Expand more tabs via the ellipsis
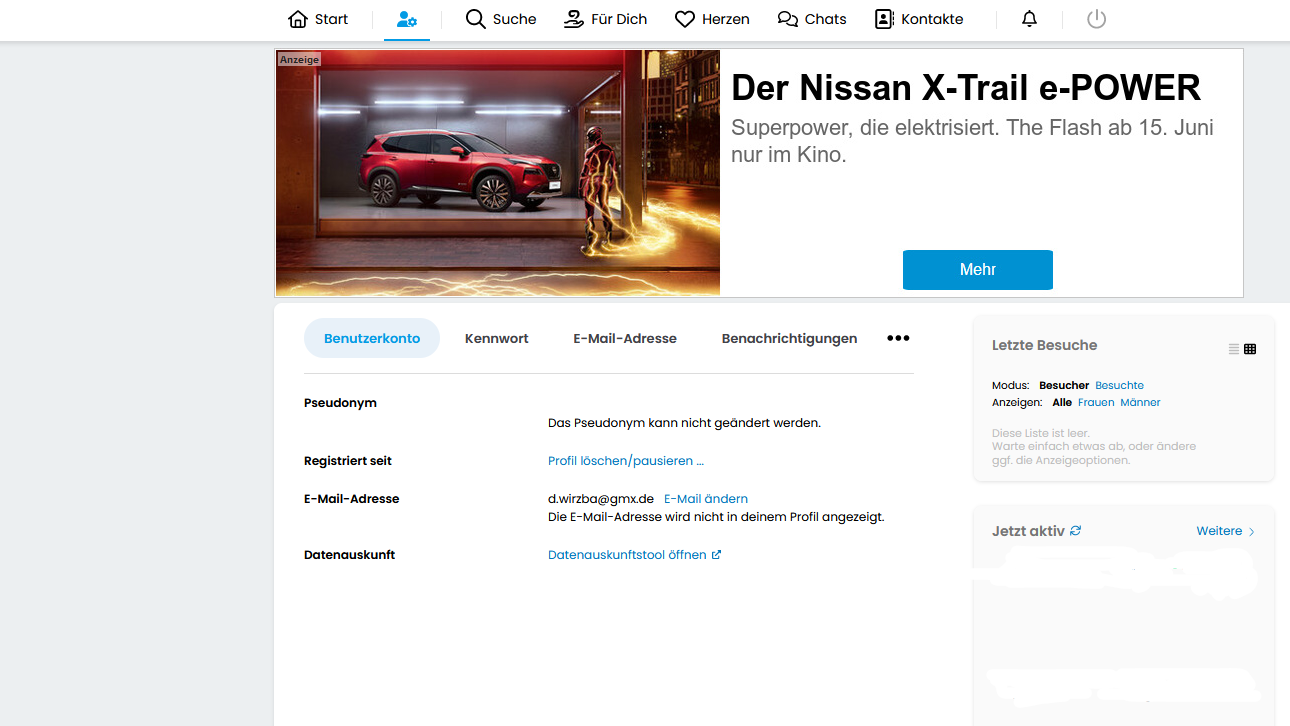 897,338
